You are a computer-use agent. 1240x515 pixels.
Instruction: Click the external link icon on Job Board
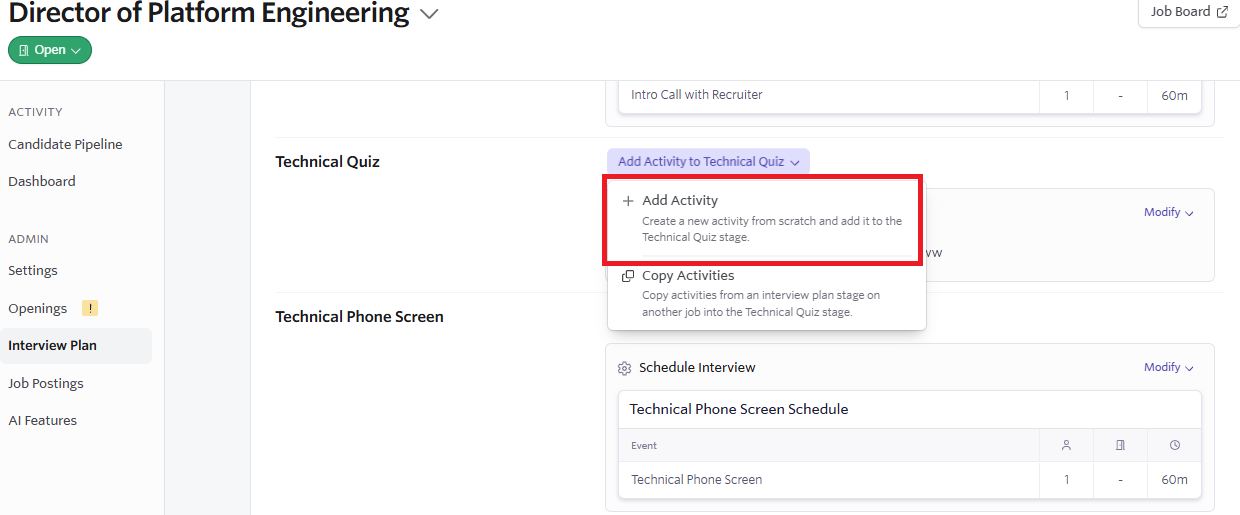pyautogui.click(x=1222, y=12)
